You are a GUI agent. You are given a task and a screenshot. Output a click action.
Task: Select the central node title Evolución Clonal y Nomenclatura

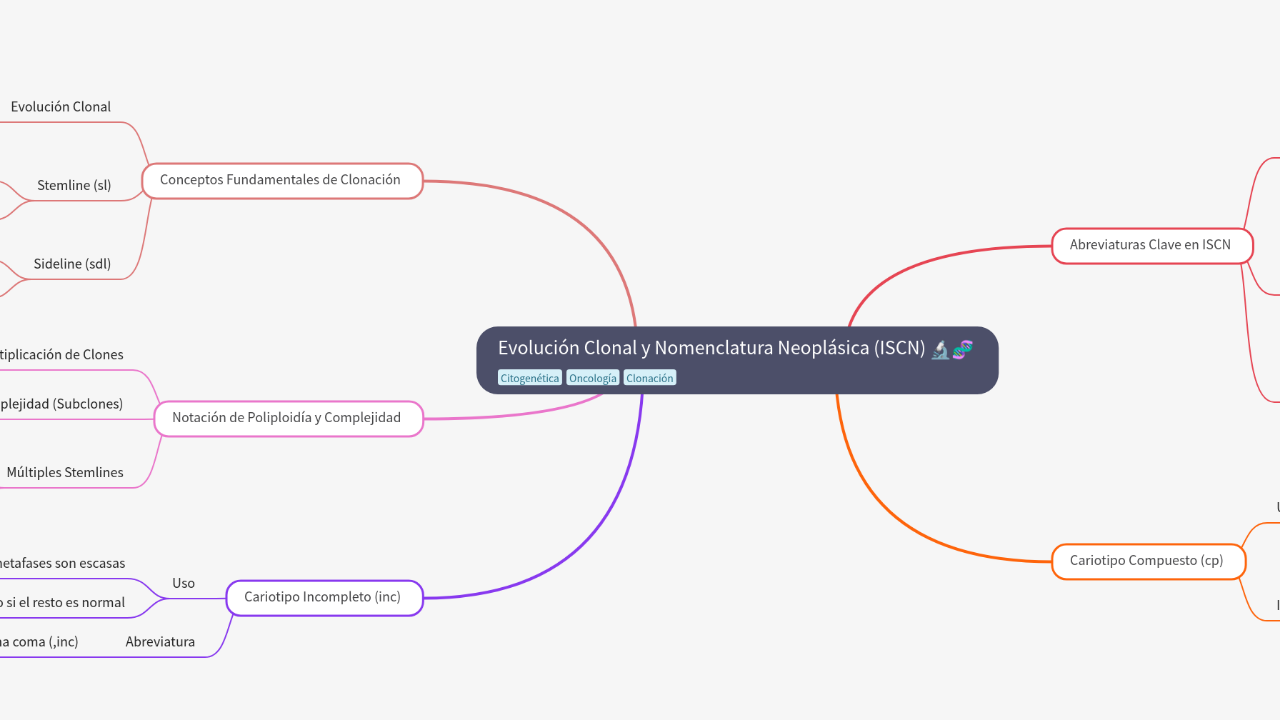[712, 348]
